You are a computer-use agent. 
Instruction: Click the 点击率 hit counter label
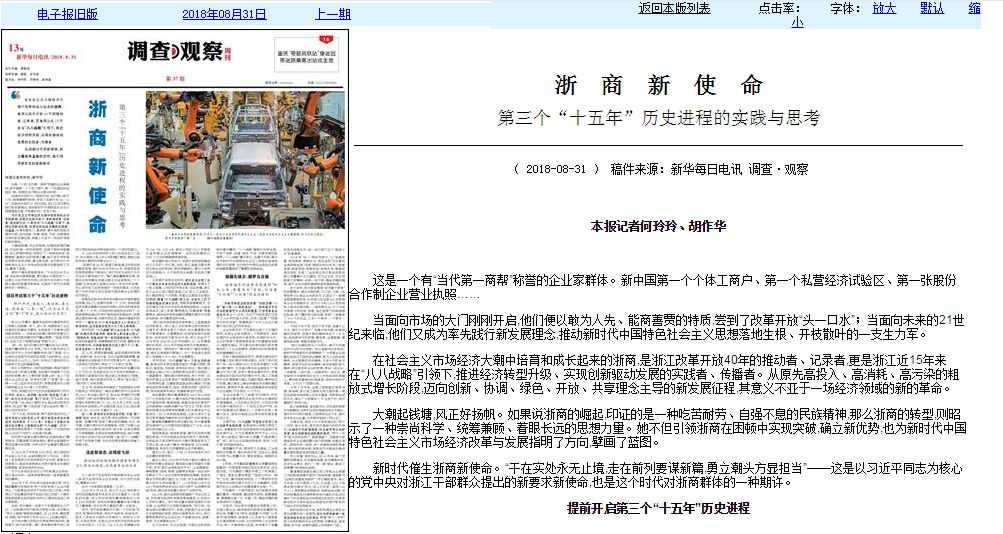(x=778, y=8)
